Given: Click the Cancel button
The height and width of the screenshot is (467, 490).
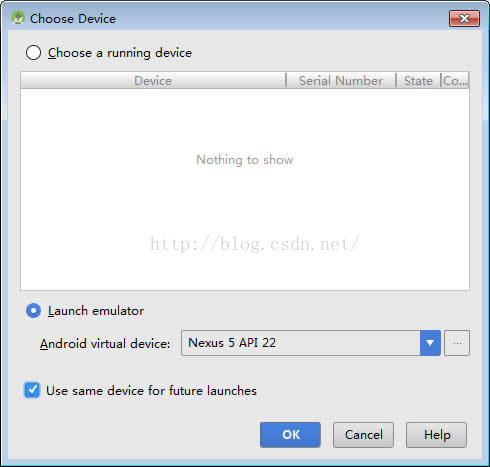Looking at the screenshot, I should 363,435.
